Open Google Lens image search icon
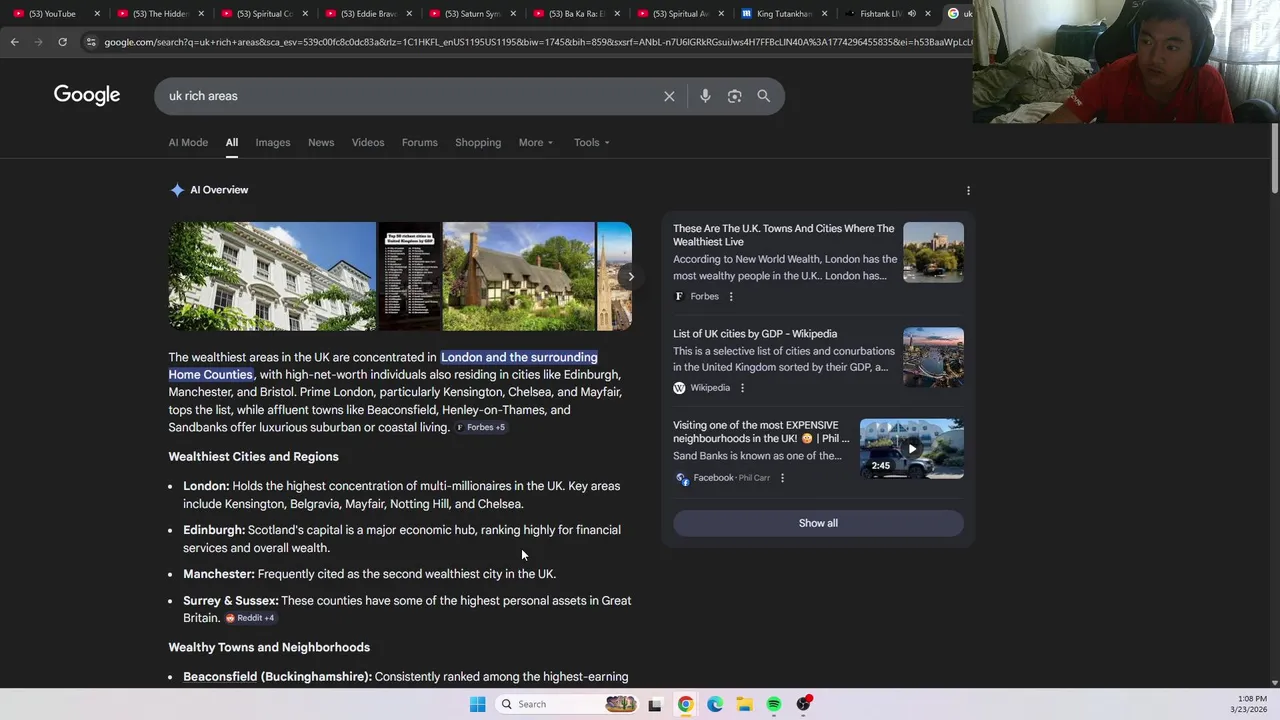1280x720 pixels. (734, 96)
